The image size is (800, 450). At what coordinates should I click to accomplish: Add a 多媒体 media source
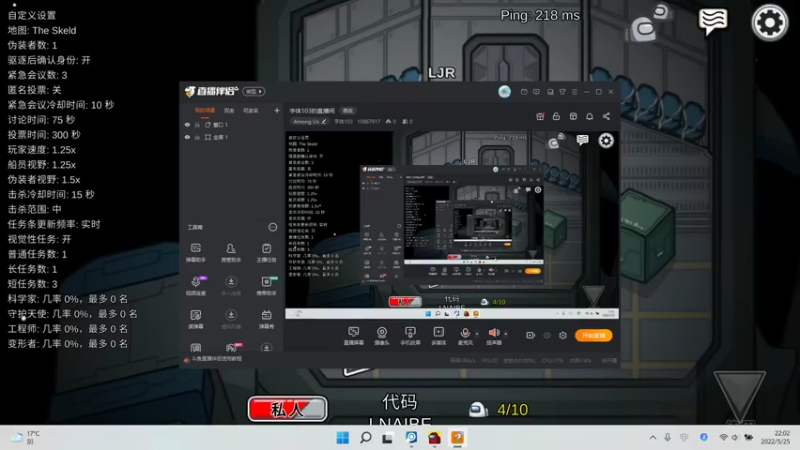tap(439, 336)
